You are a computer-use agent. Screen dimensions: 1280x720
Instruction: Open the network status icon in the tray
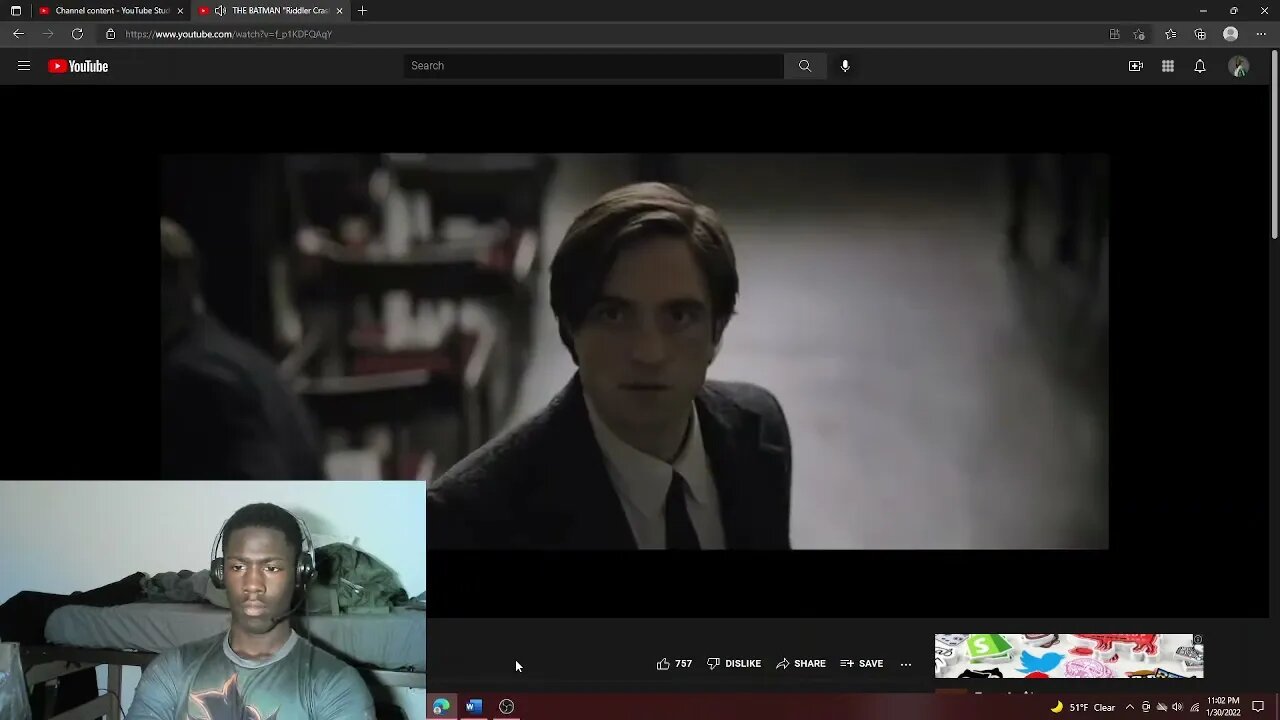pyautogui.click(x=1194, y=707)
